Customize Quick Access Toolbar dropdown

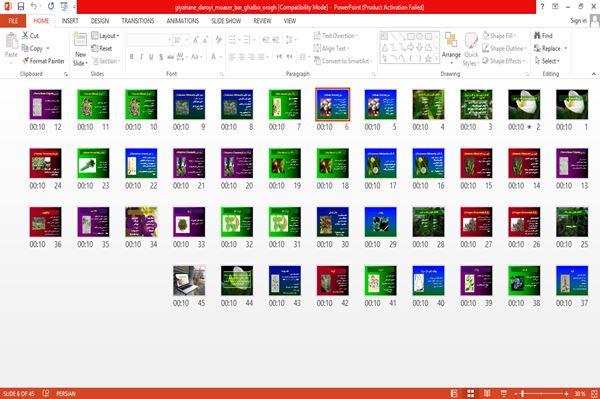(74, 7)
